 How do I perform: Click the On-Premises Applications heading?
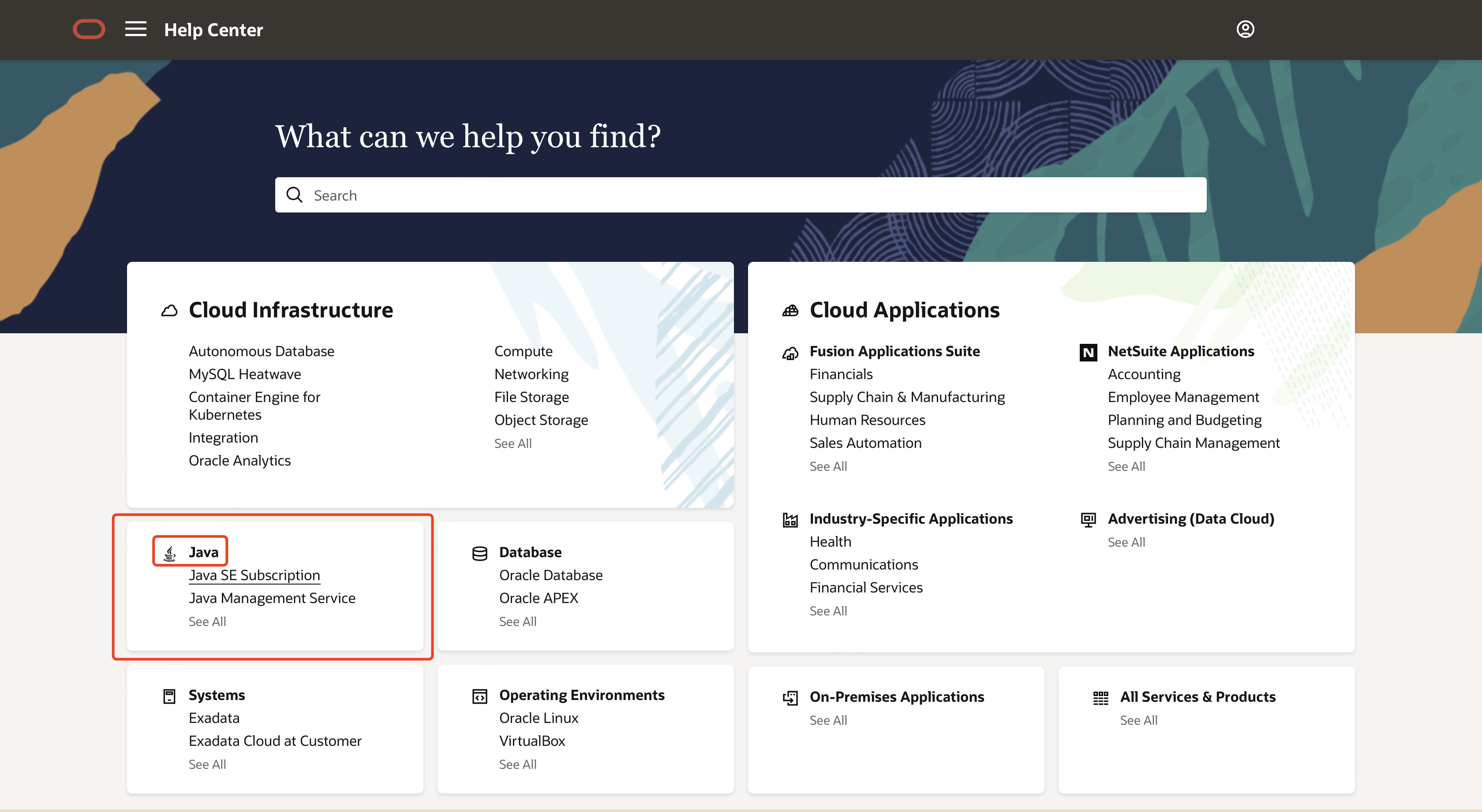click(x=896, y=697)
